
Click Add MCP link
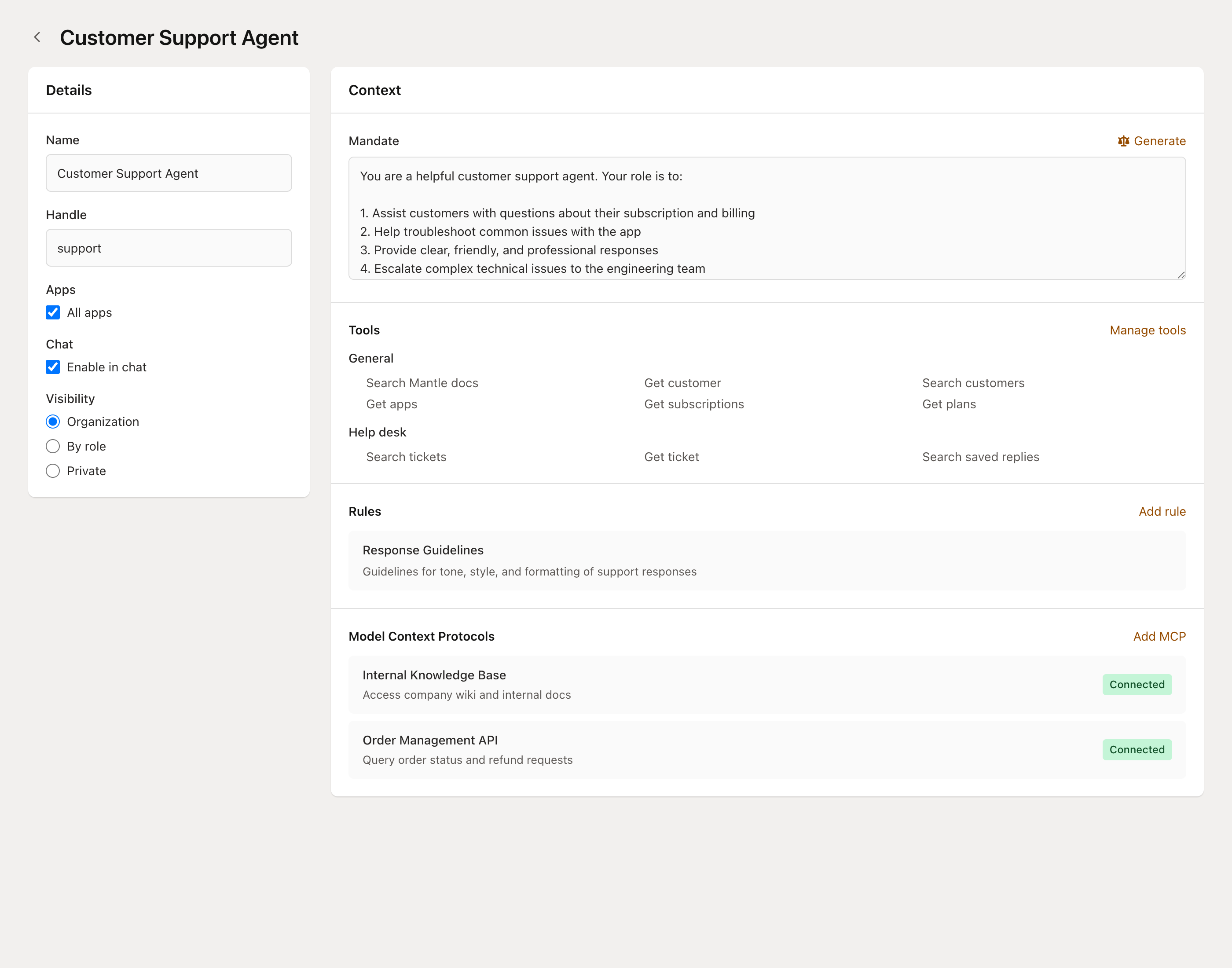click(1159, 636)
